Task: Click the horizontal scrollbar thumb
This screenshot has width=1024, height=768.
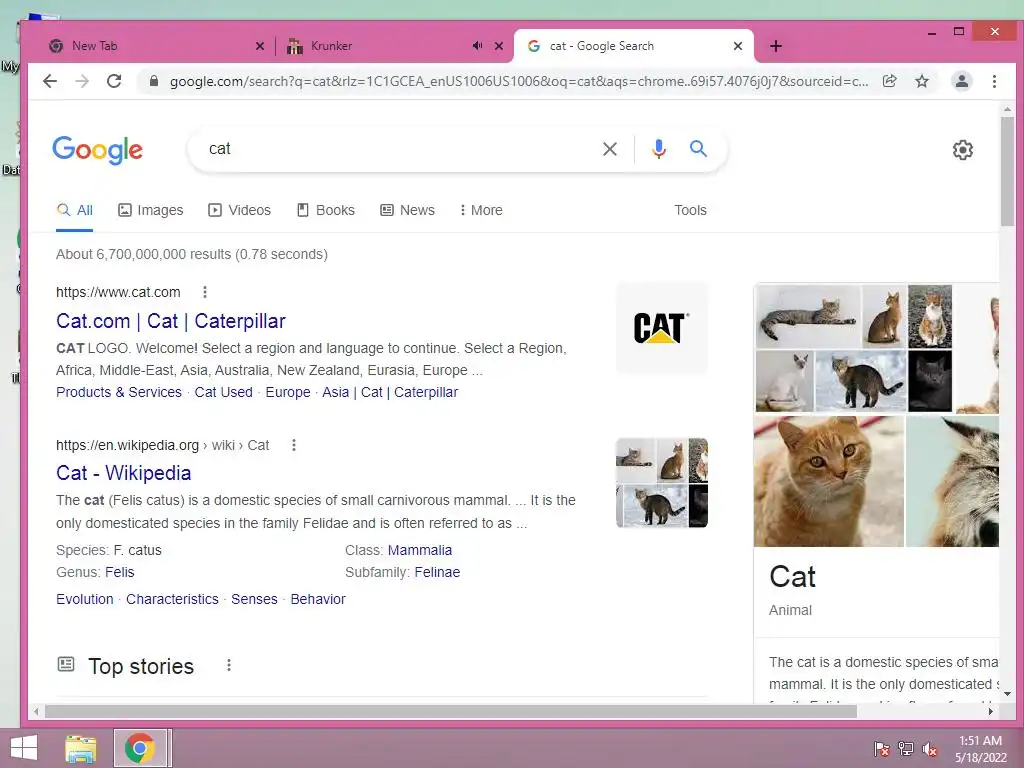Action: (451, 711)
